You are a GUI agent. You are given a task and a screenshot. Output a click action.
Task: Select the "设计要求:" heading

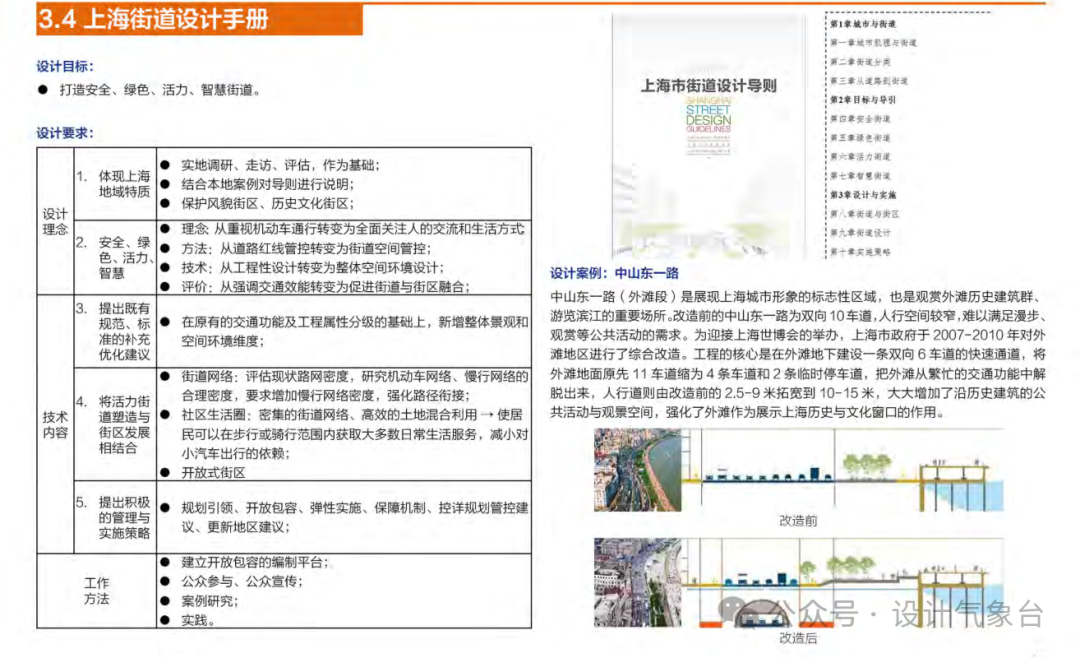pyautogui.click(x=65, y=133)
